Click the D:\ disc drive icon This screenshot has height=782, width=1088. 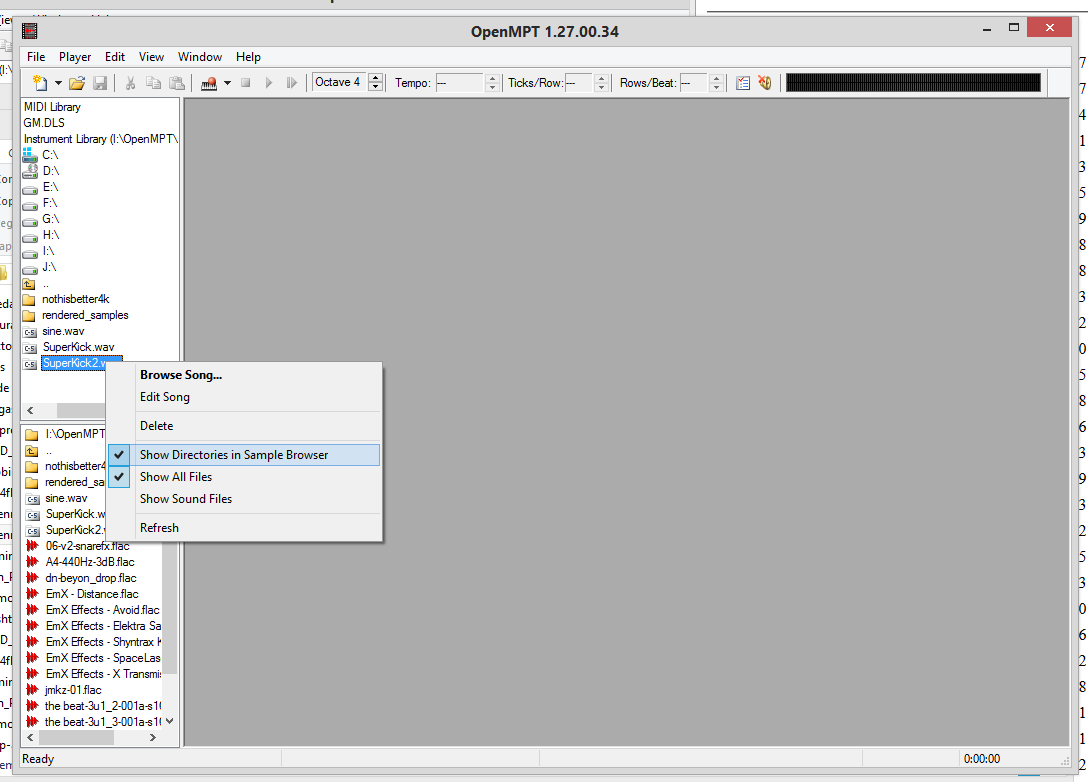30,171
